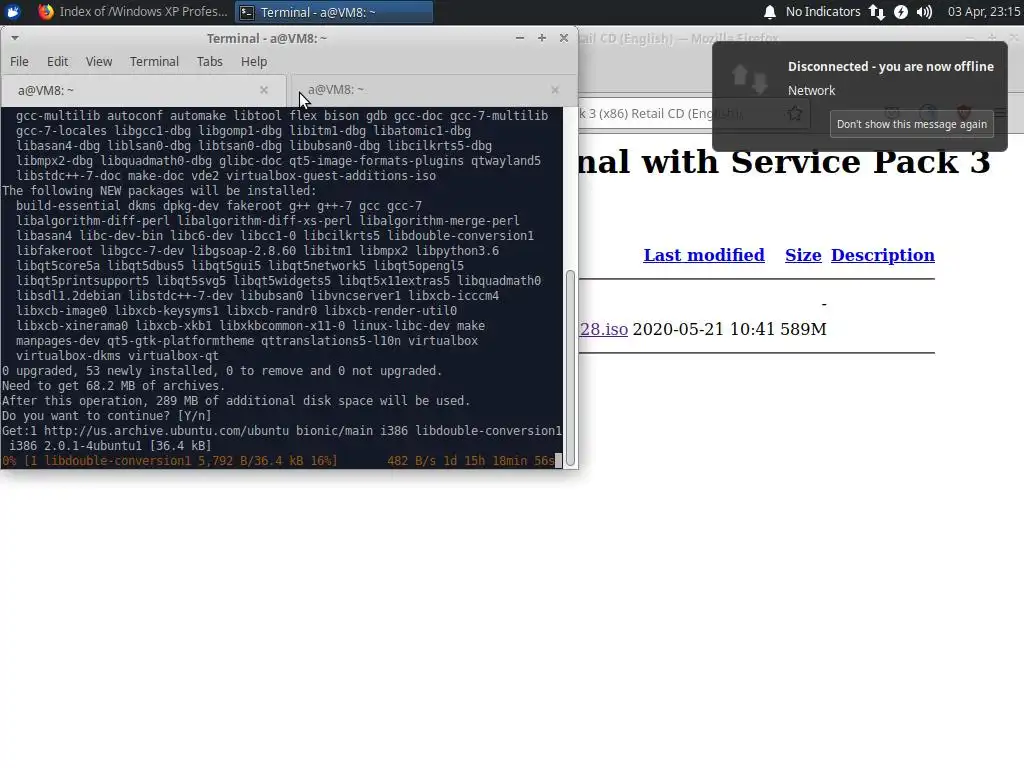Sort by Size in Firefox listing
The height and width of the screenshot is (768, 1024).
coord(803,255)
